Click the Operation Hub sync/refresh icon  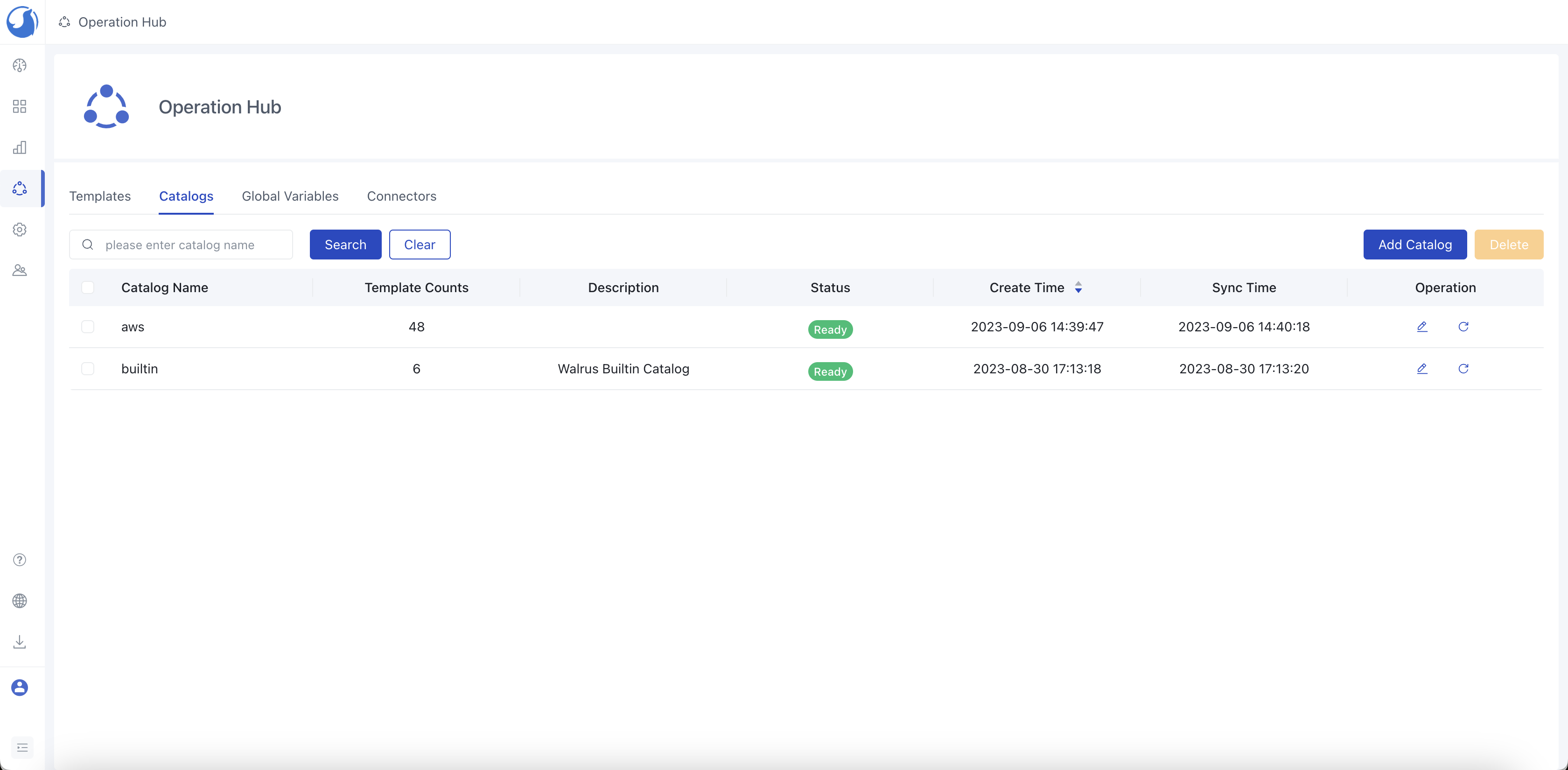[x=64, y=21]
